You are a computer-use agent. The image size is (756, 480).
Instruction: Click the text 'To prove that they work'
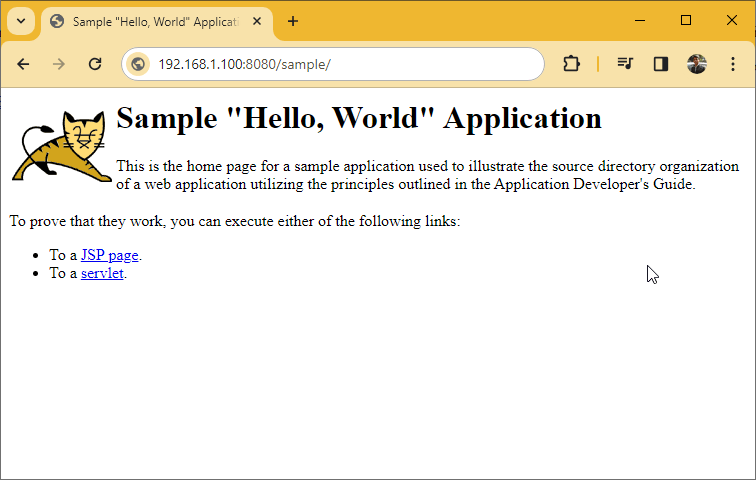[x=87, y=221]
